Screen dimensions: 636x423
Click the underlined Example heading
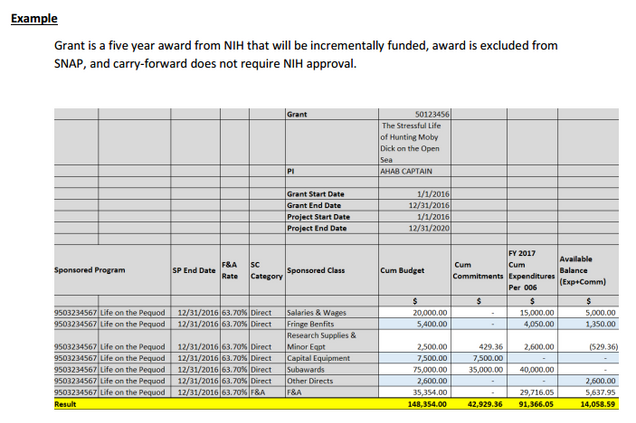(x=34, y=20)
